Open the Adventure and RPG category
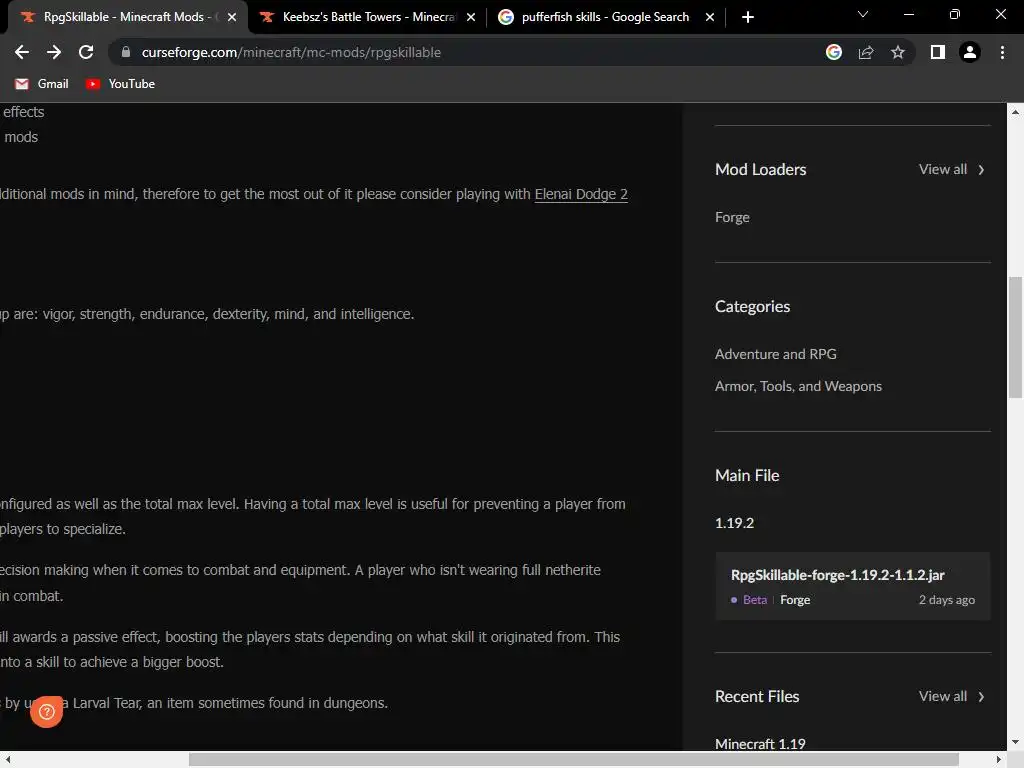Image resolution: width=1024 pixels, height=768 pixels. point(775,354)
